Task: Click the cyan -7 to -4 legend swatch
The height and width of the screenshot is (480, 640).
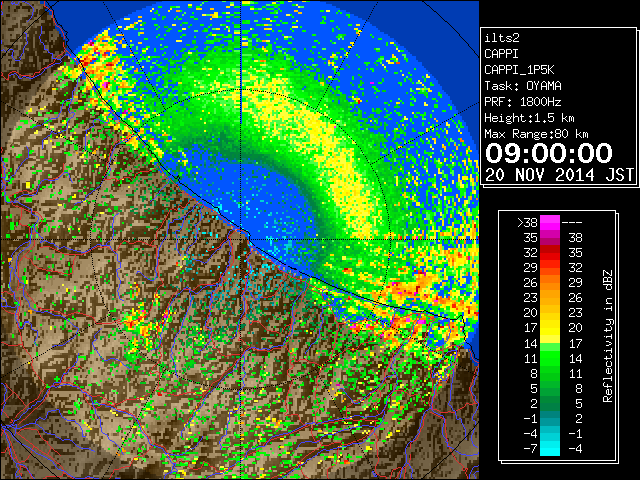Action: 550,448
